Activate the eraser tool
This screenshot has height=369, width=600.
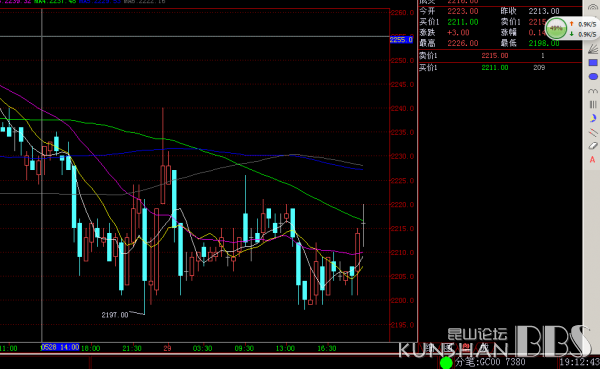(x=593, y=146)
